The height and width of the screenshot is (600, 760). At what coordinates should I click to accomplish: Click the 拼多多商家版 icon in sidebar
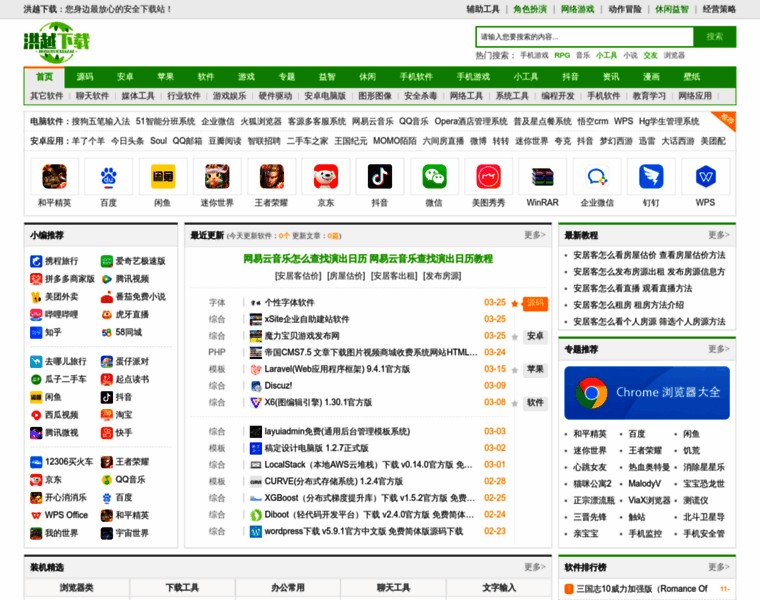tap(36, 279)
